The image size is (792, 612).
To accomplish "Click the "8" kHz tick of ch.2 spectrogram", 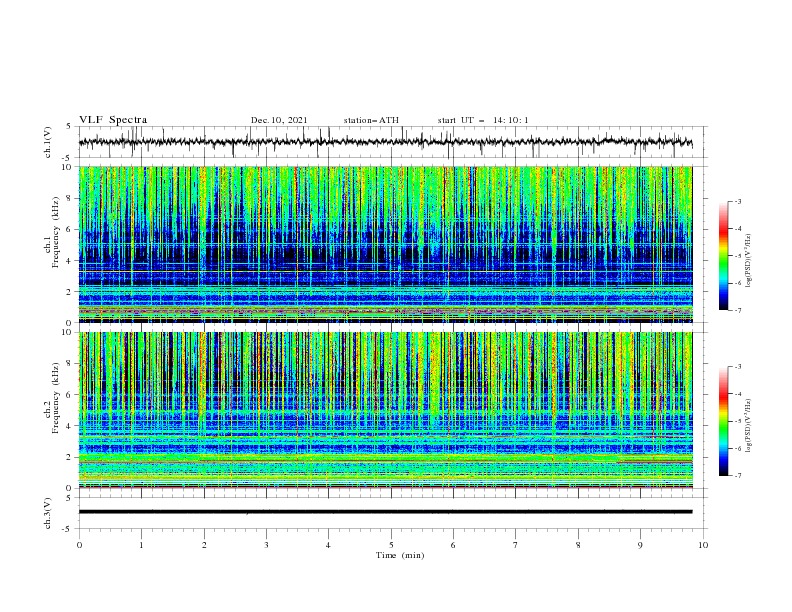I will [x=70, y=364].
